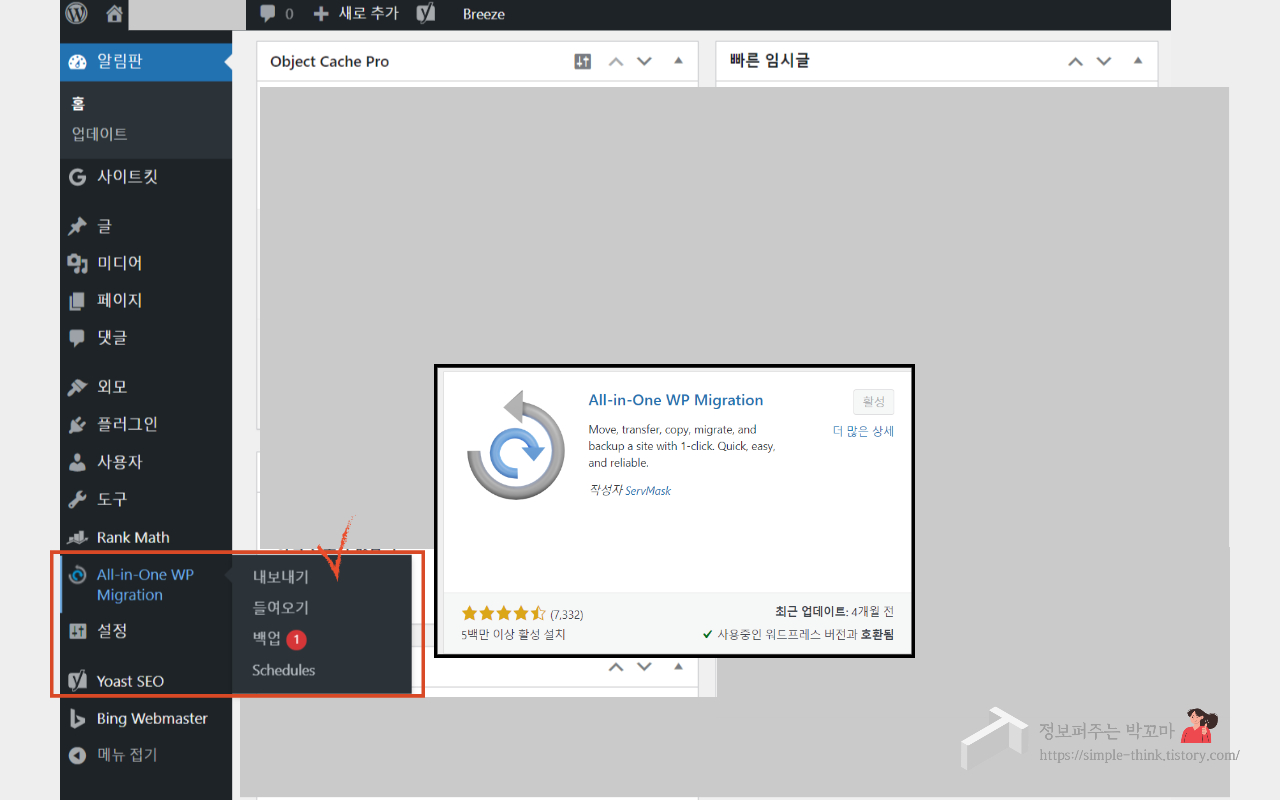Collapse the 빠른 임시글 widget
Image resolution: width=1280 pixels, height=800 pixels.
pos(1137,61)
